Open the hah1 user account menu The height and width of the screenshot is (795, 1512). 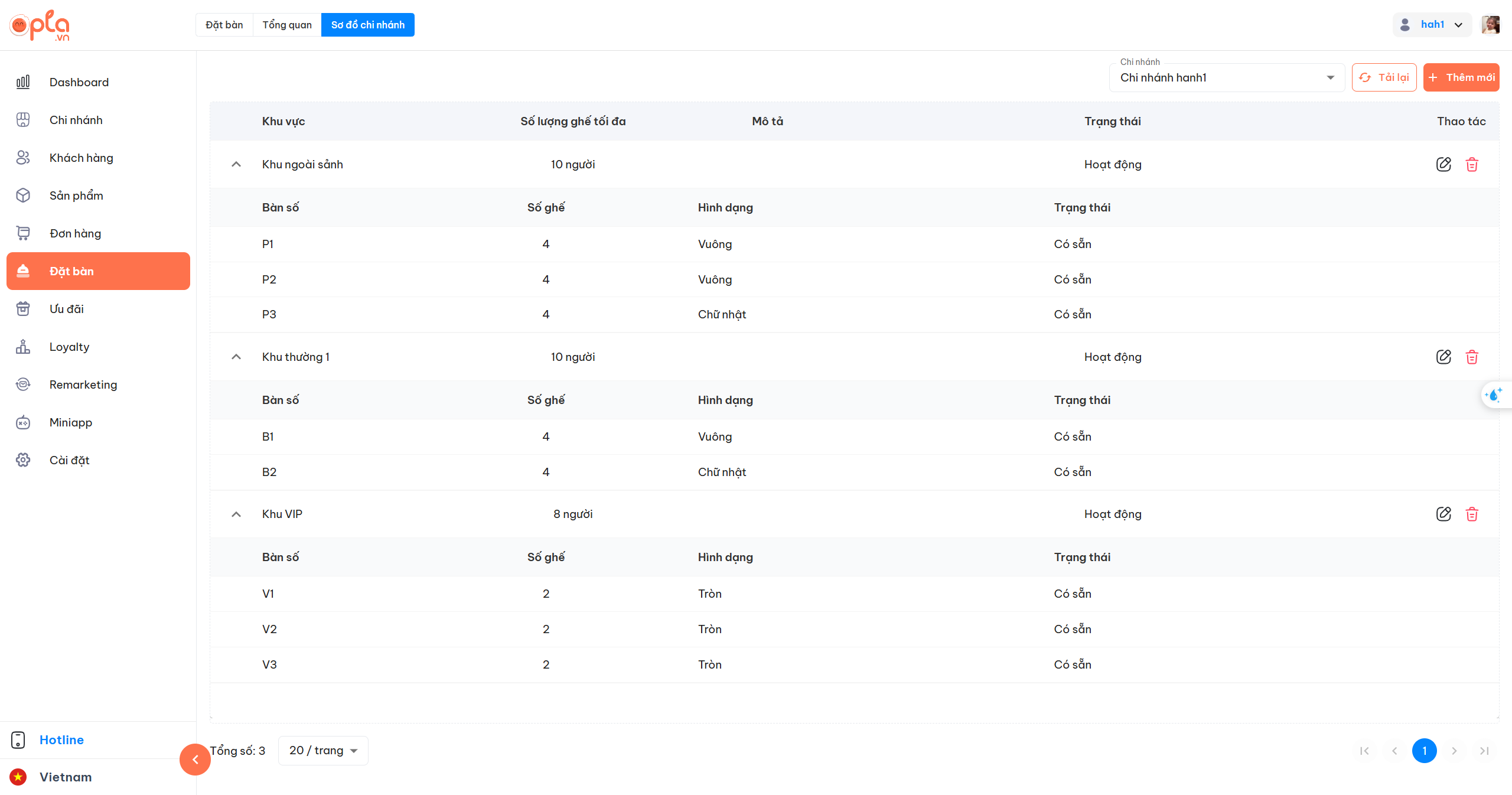point(1432,25)
